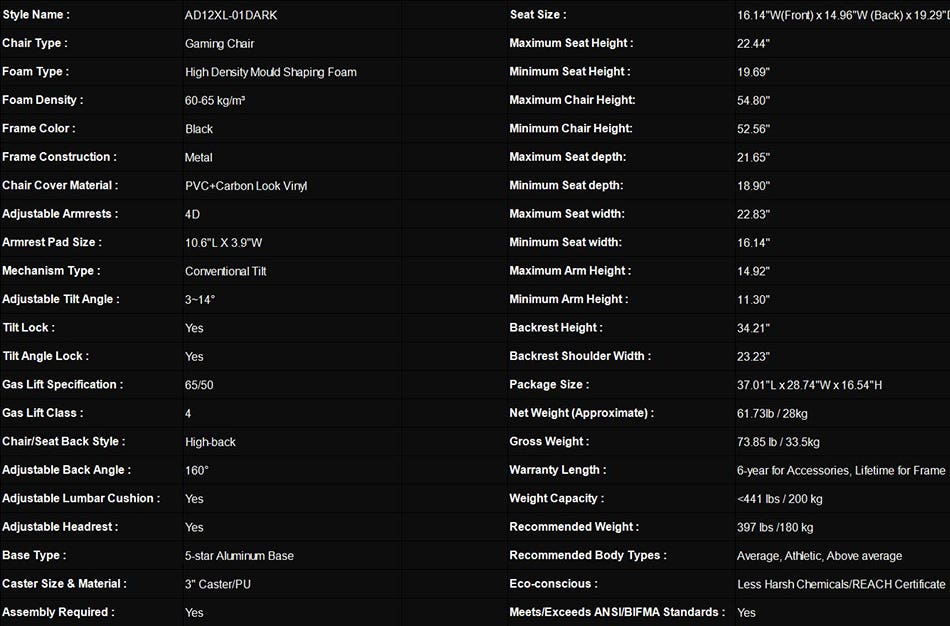Select the Backrest Shoulder Width label
Screen dimensions: 950x626
tap(580, 356)
